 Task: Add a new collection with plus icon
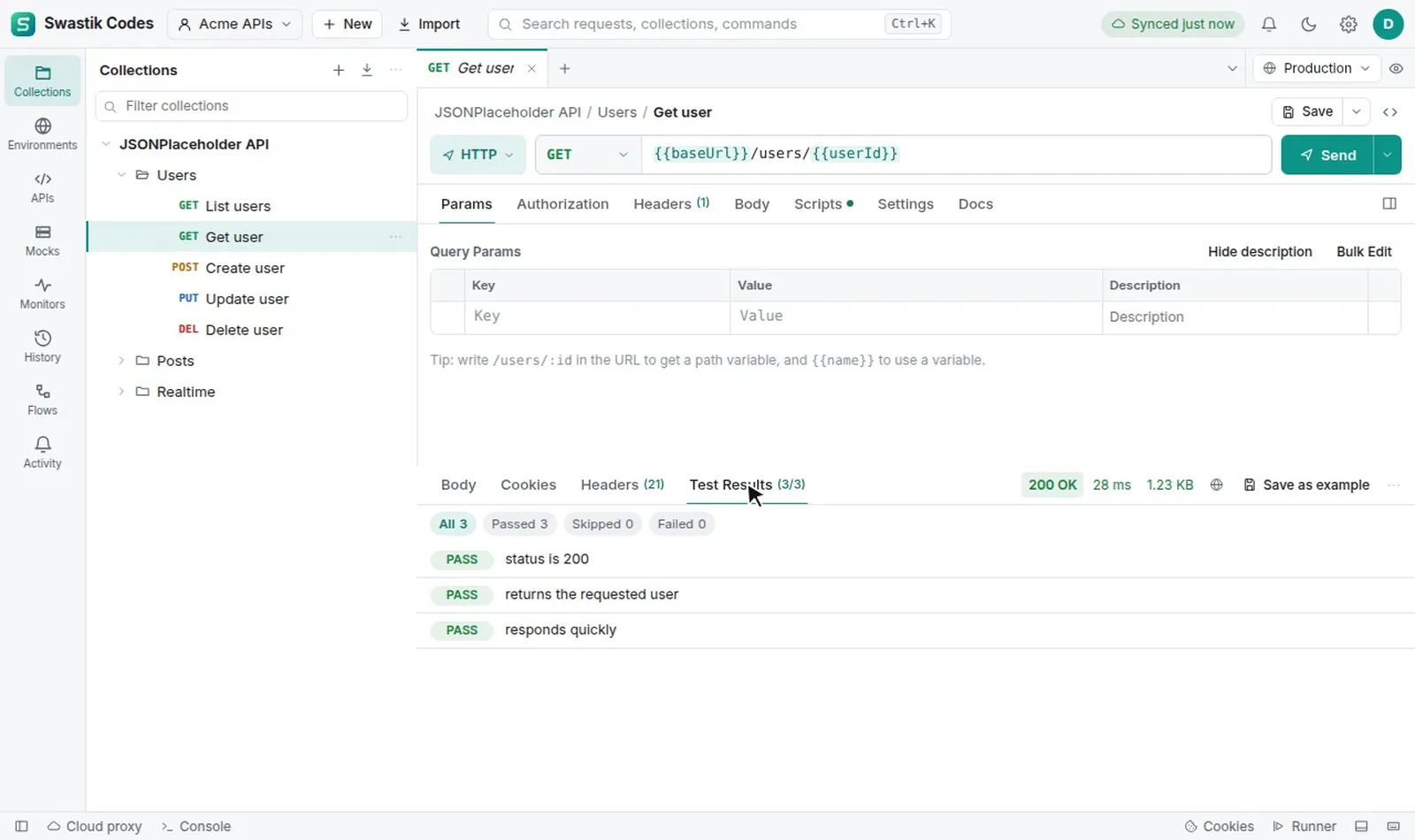pos(339,70)
